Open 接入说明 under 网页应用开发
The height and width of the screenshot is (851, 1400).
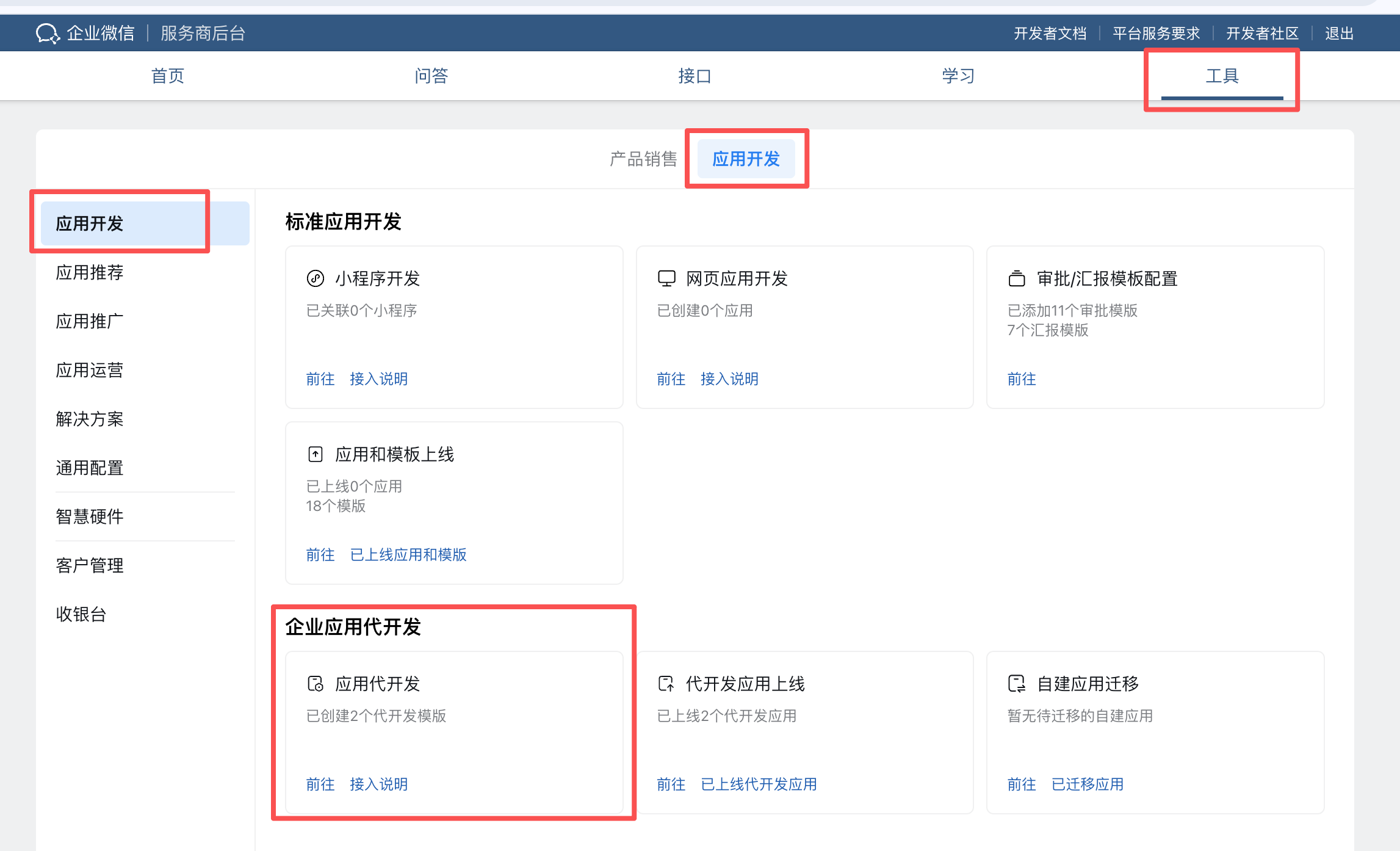pyautogui.click(x=729, y=379)
